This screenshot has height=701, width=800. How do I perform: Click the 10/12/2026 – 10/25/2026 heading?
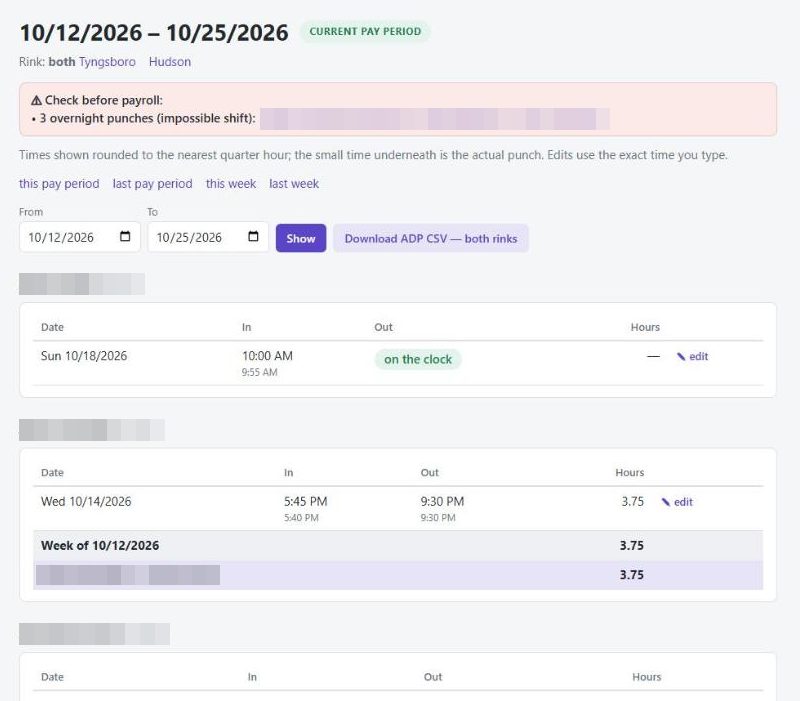[154, 33]
